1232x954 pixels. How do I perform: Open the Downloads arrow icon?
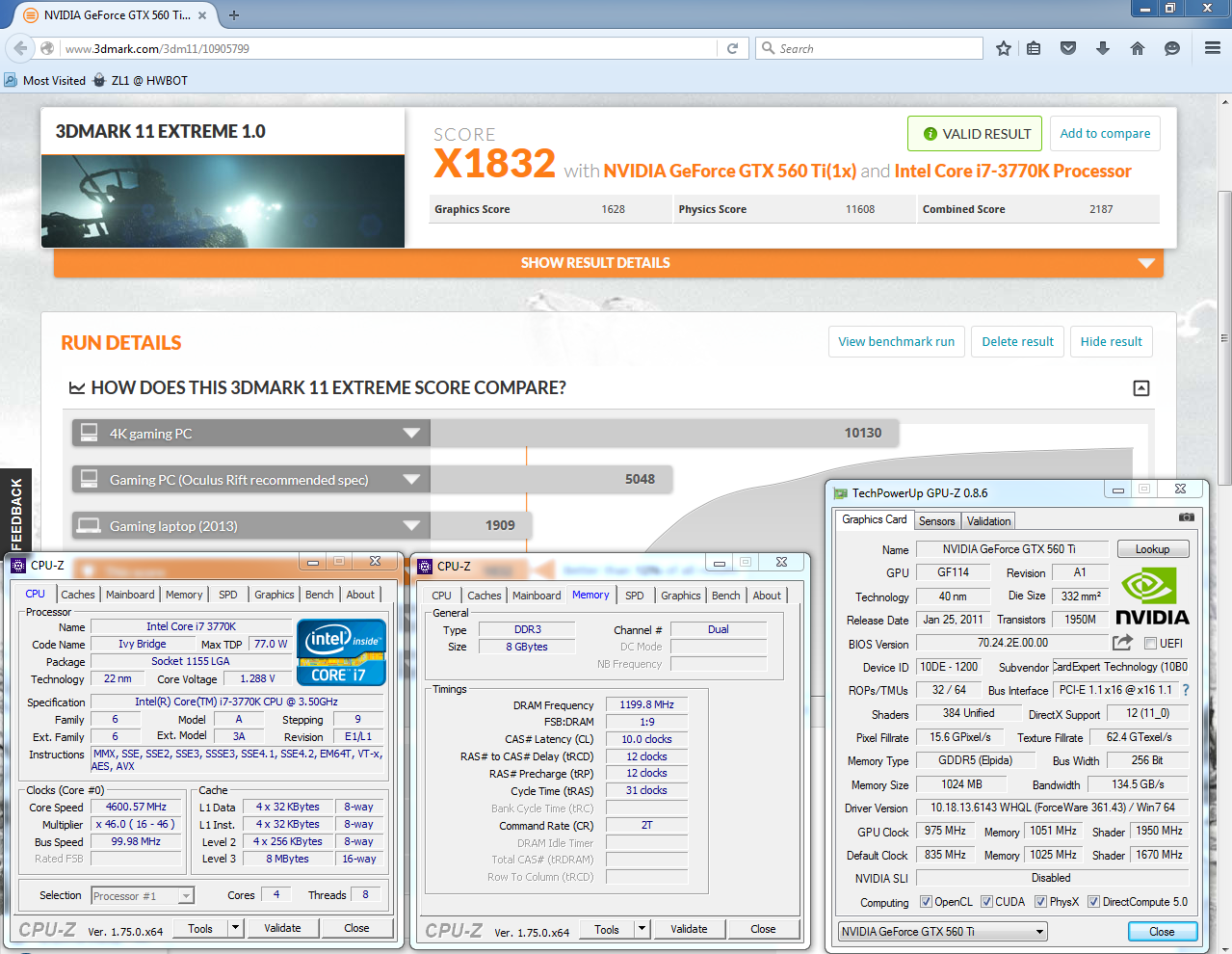[1103, 48]
